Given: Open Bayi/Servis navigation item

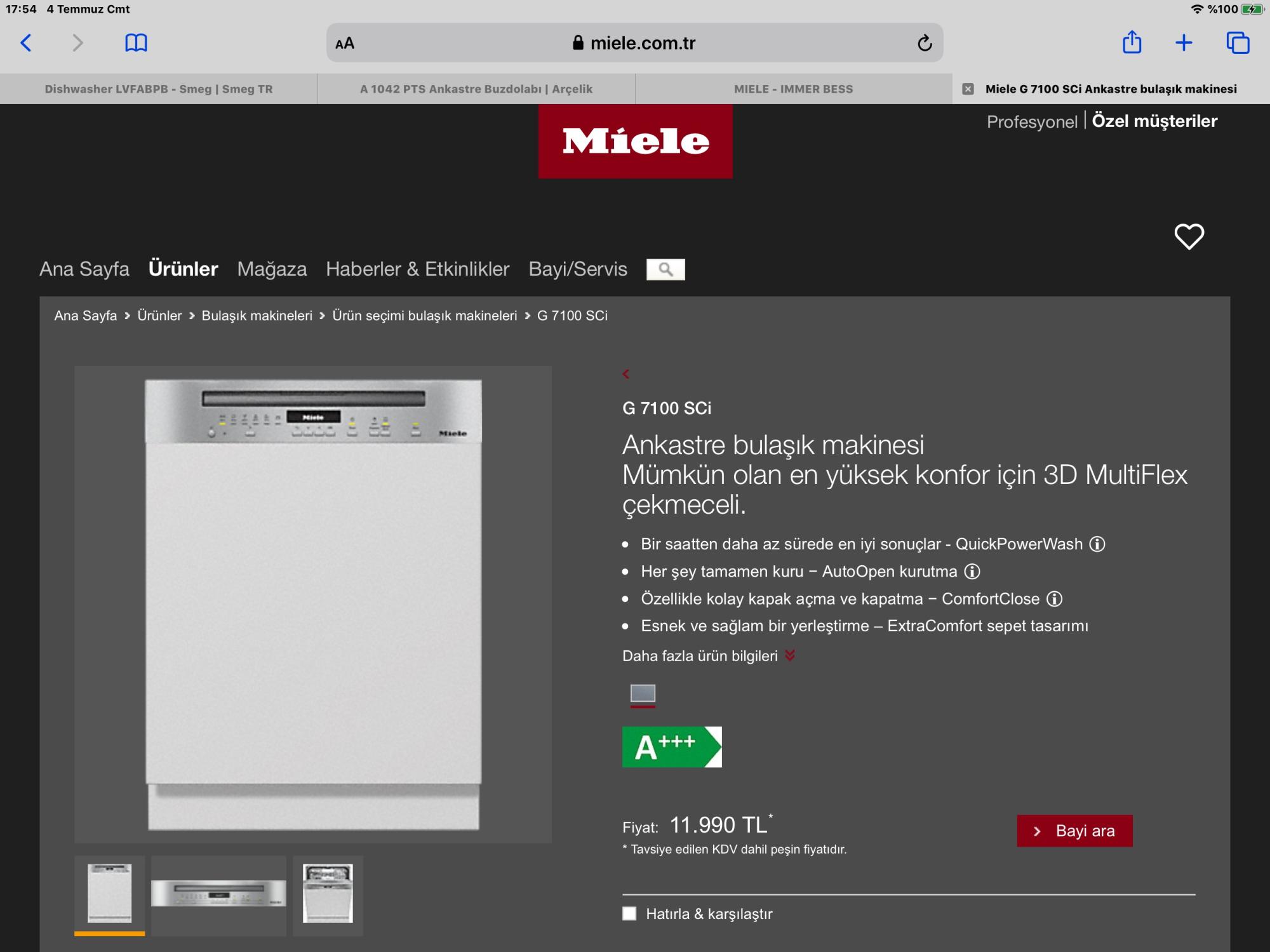Looking at the screenshot, I should 578,269.
